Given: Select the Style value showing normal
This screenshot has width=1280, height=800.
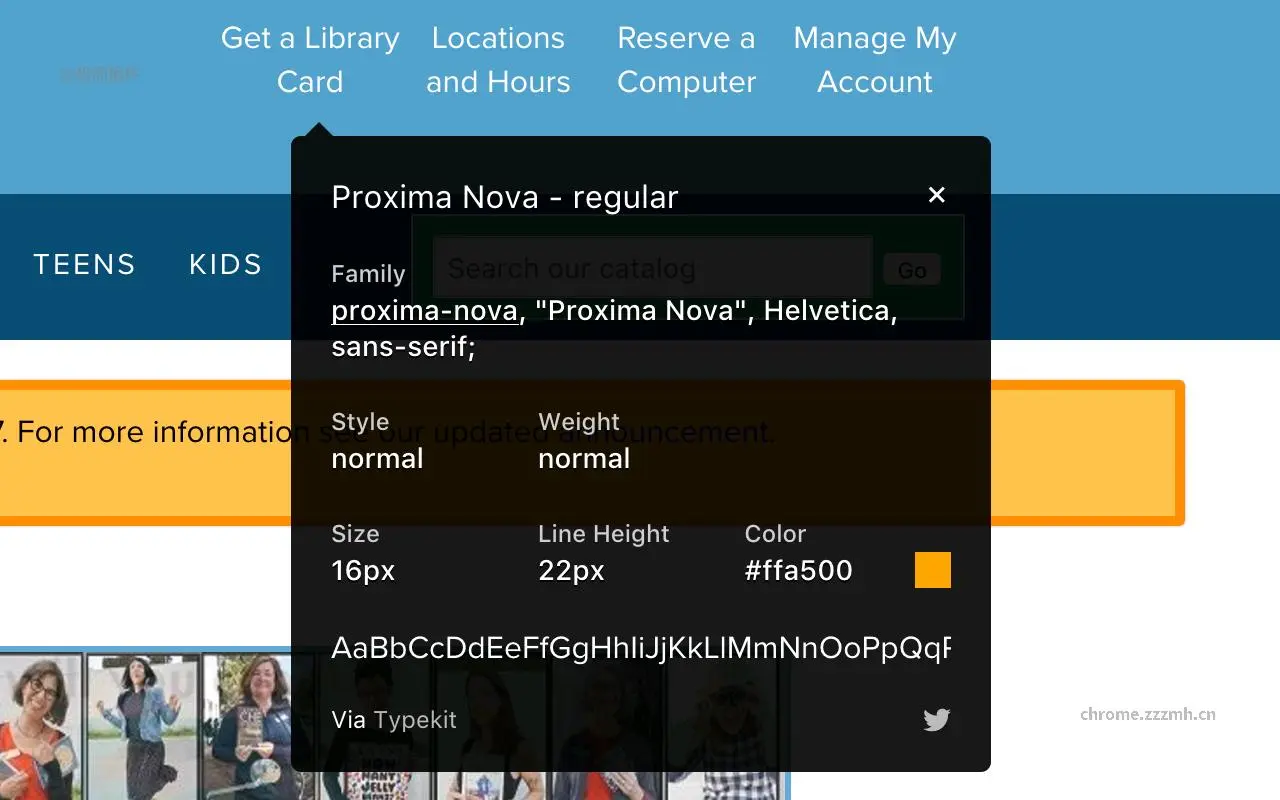Looking at the screenshot, I should [x=377, y=459].
